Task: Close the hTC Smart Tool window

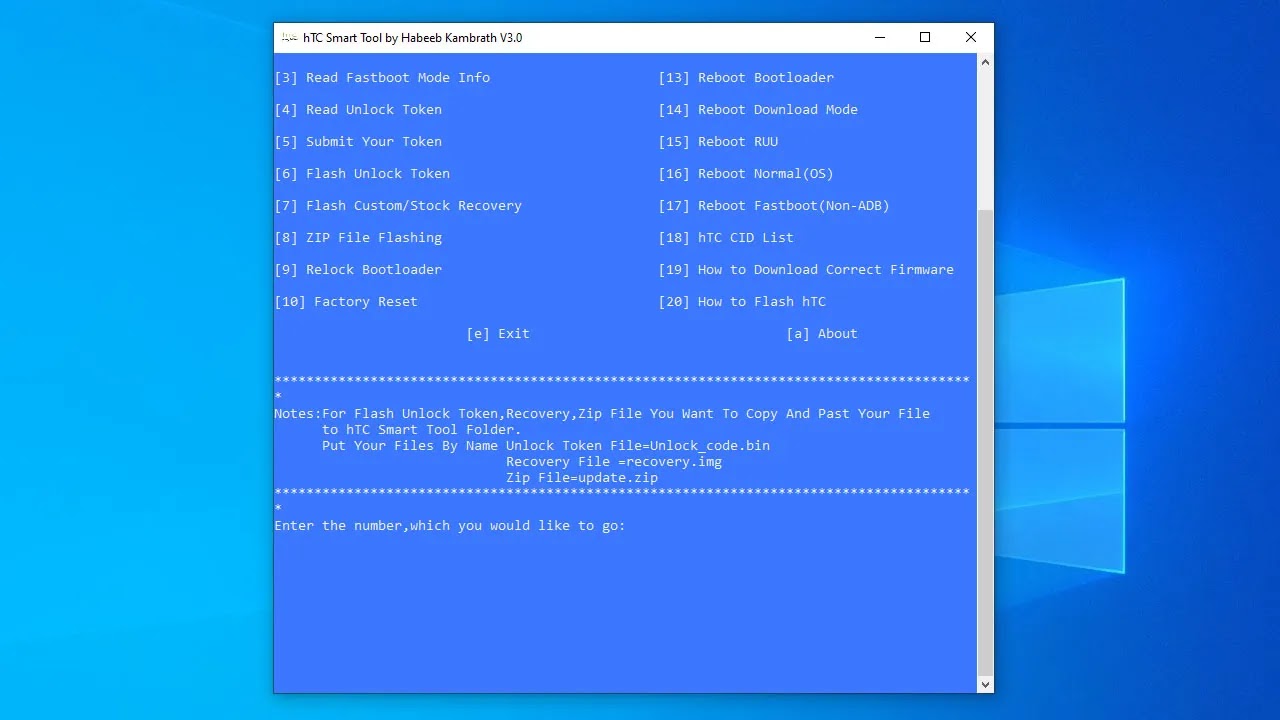Action: 971,38
